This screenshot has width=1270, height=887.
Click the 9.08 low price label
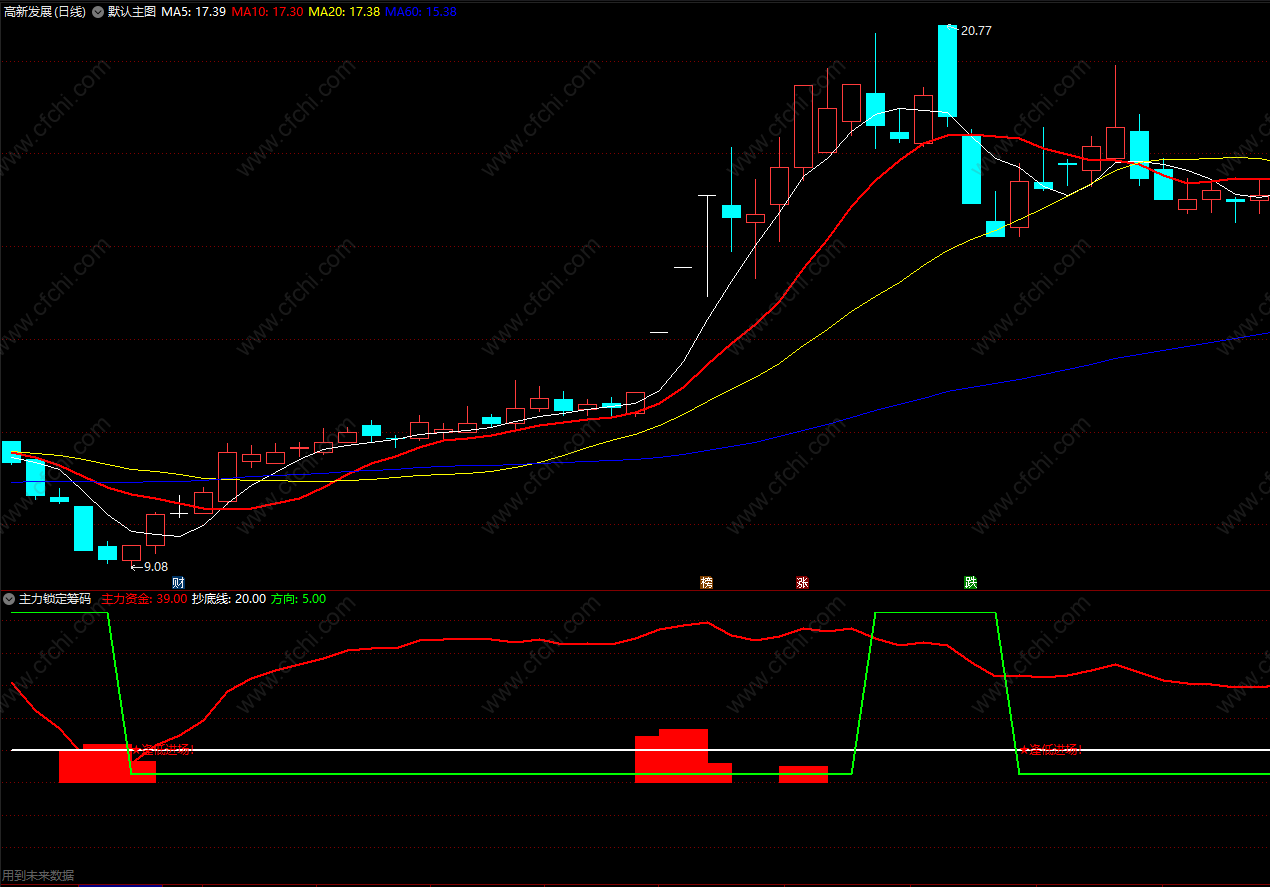click(156, 566)
